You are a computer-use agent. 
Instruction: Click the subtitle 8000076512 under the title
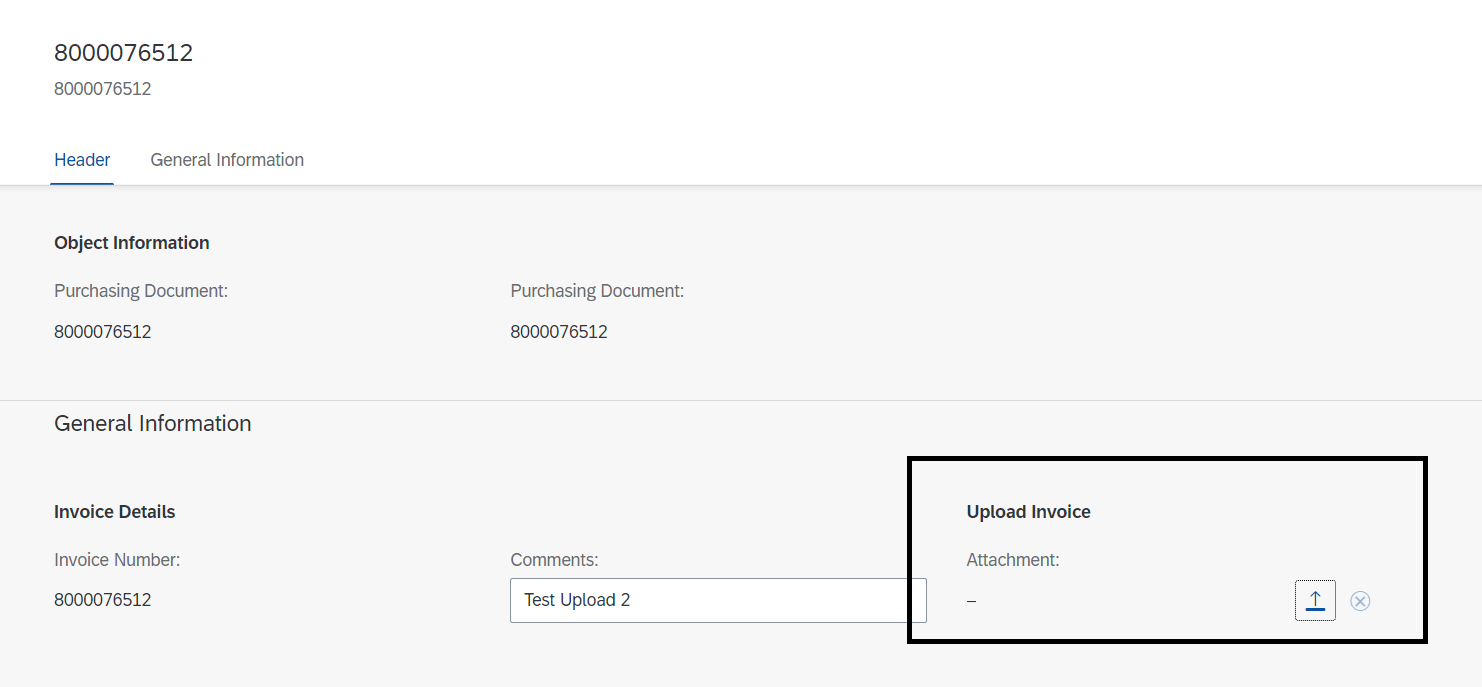point(102,88)
